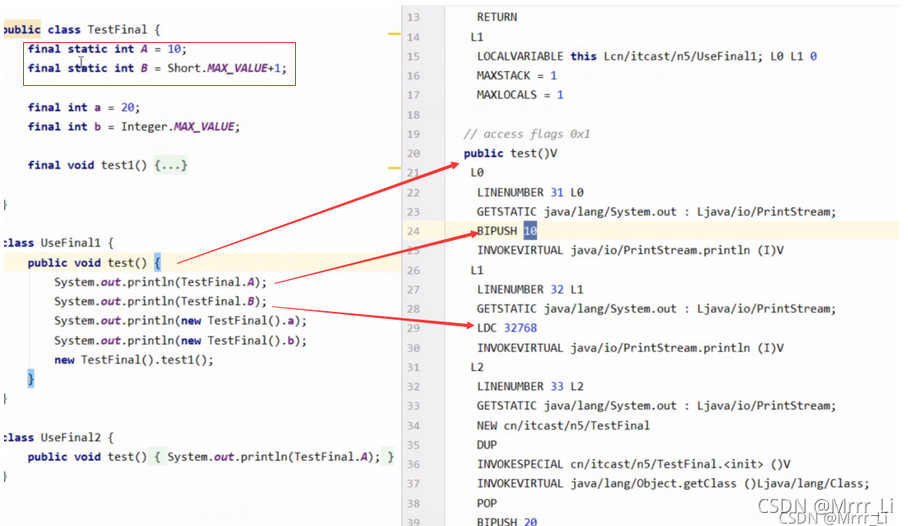The width and height of the screenshot is (908, 526).
Task: Click the LDC 32768 instruction
Action: pos(507,328)
